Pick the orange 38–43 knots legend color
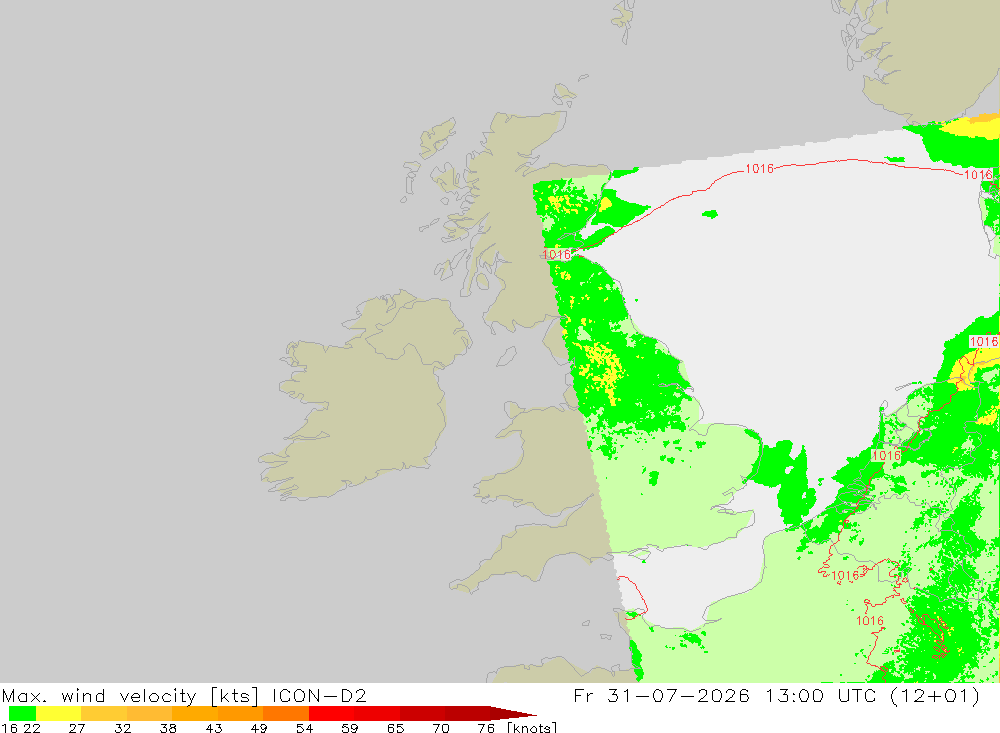This screenshot has width=1000, height=733. pos(195,713)
